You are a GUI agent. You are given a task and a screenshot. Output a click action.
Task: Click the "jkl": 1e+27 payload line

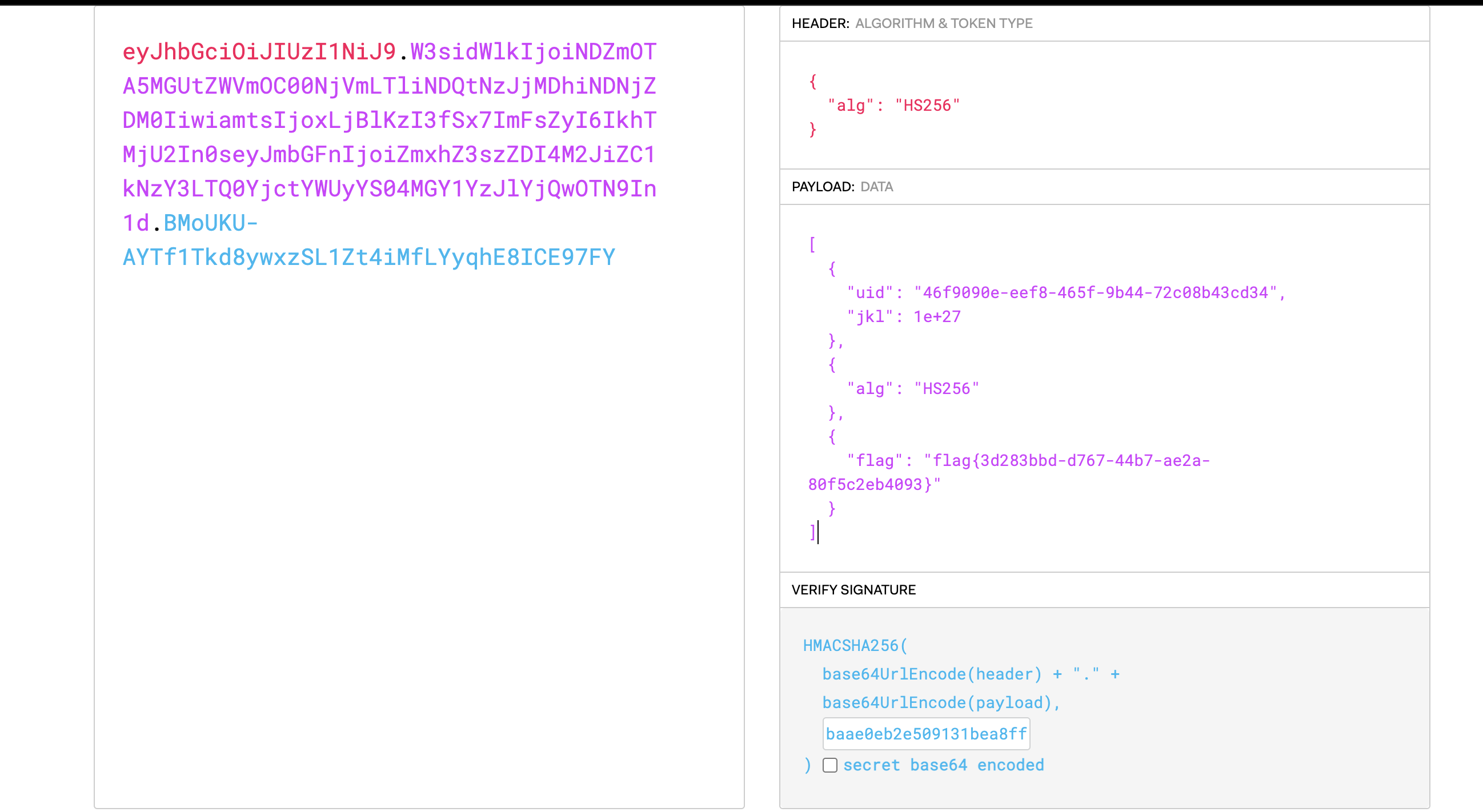point(903,316)
